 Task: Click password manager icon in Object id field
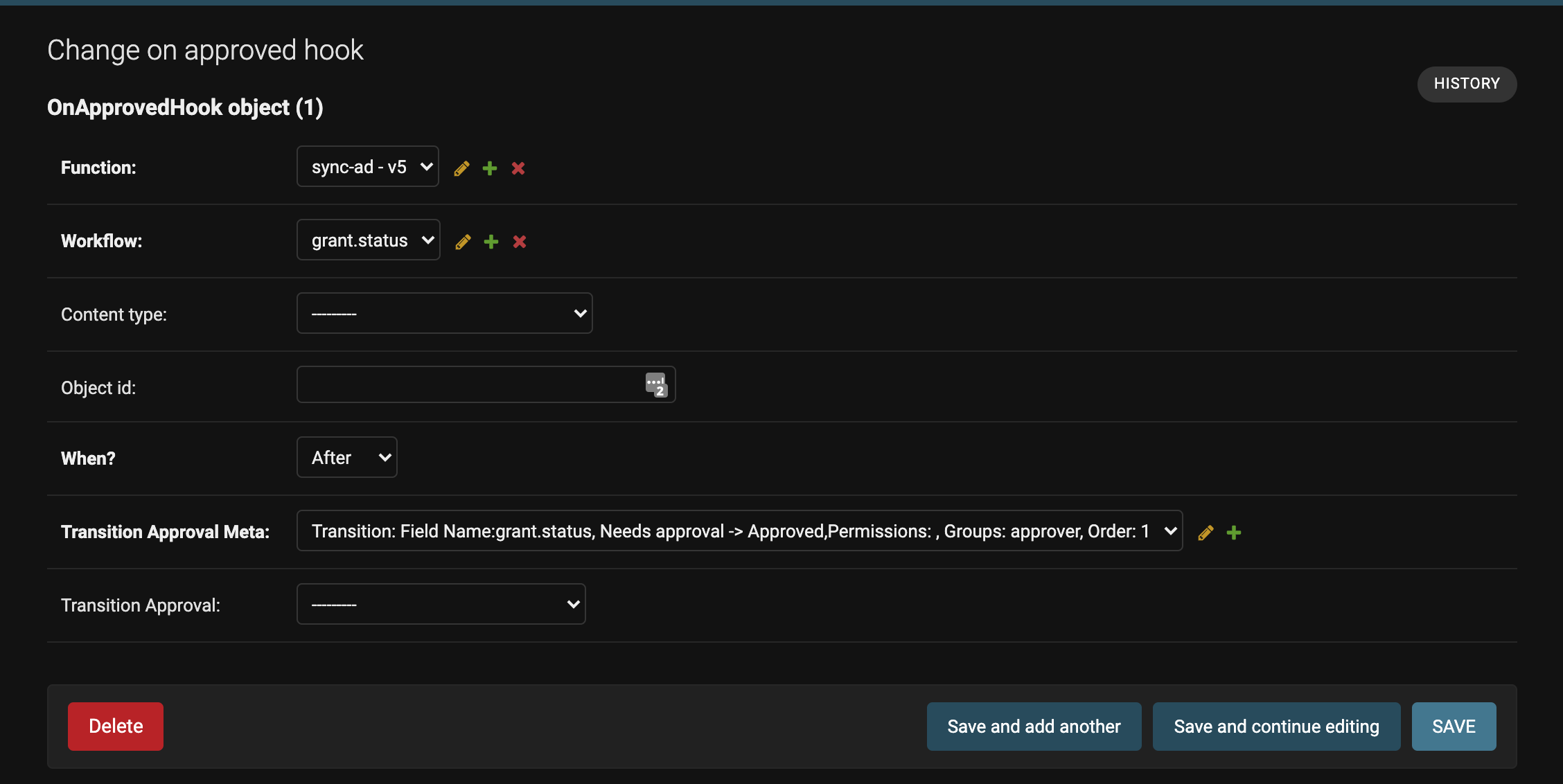point(655,384)
